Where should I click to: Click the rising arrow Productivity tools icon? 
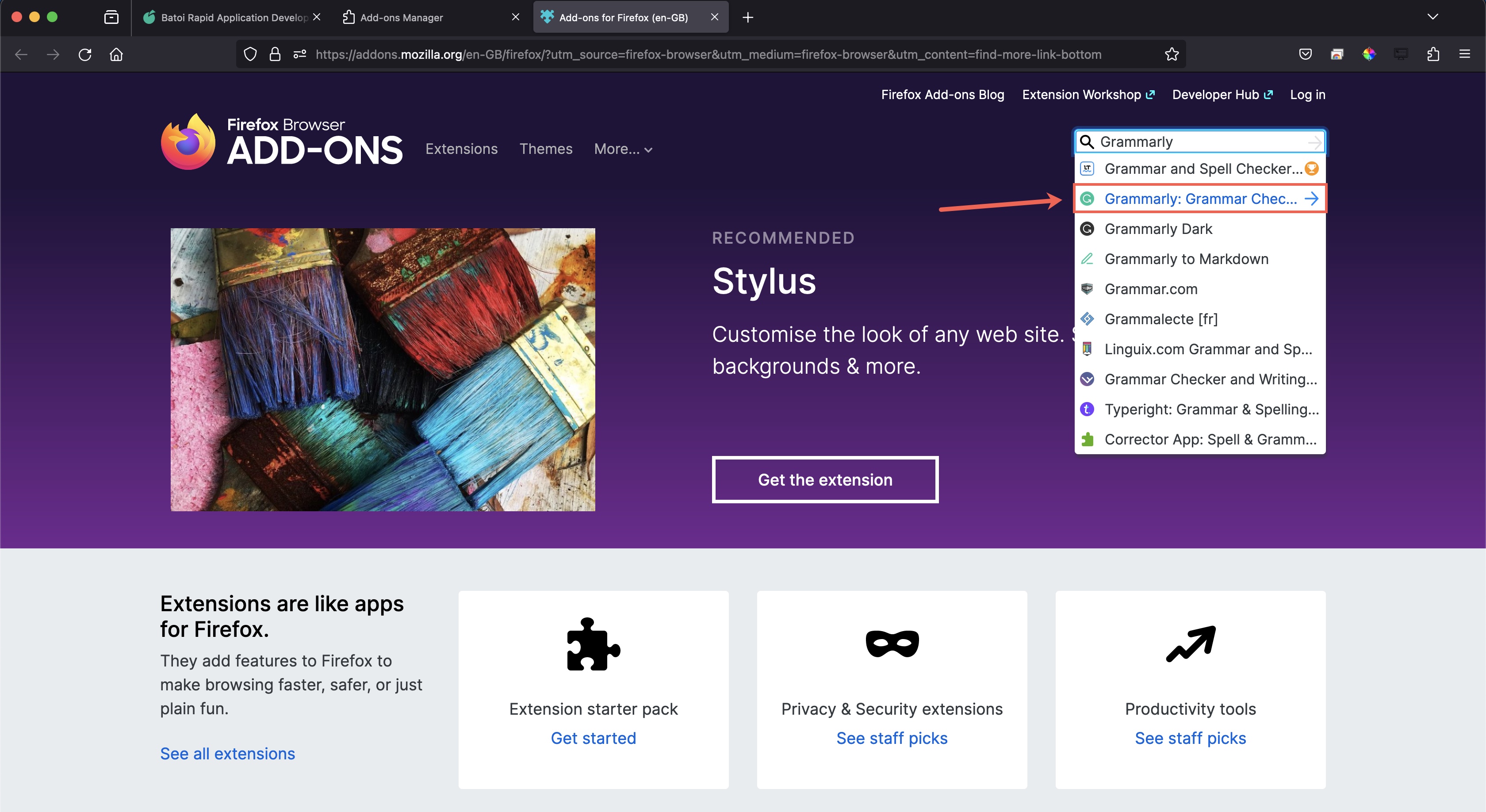click(x=1191, y=643)
